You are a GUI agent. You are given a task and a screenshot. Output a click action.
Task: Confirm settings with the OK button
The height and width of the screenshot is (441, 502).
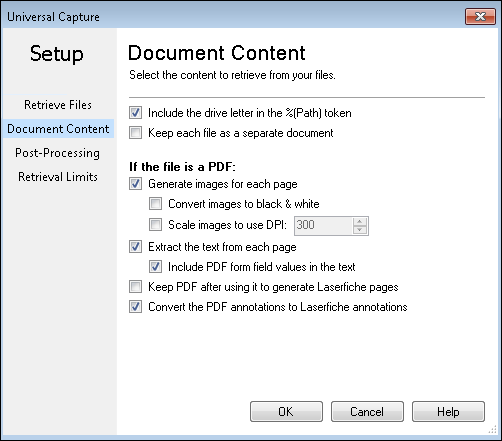[x=286, y=412]
